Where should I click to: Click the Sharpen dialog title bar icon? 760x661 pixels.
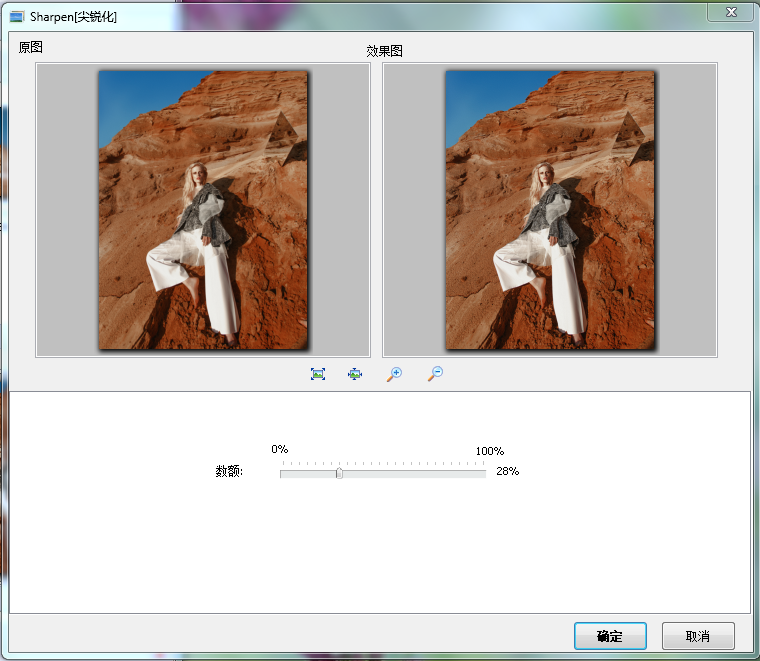click(17, 17)
